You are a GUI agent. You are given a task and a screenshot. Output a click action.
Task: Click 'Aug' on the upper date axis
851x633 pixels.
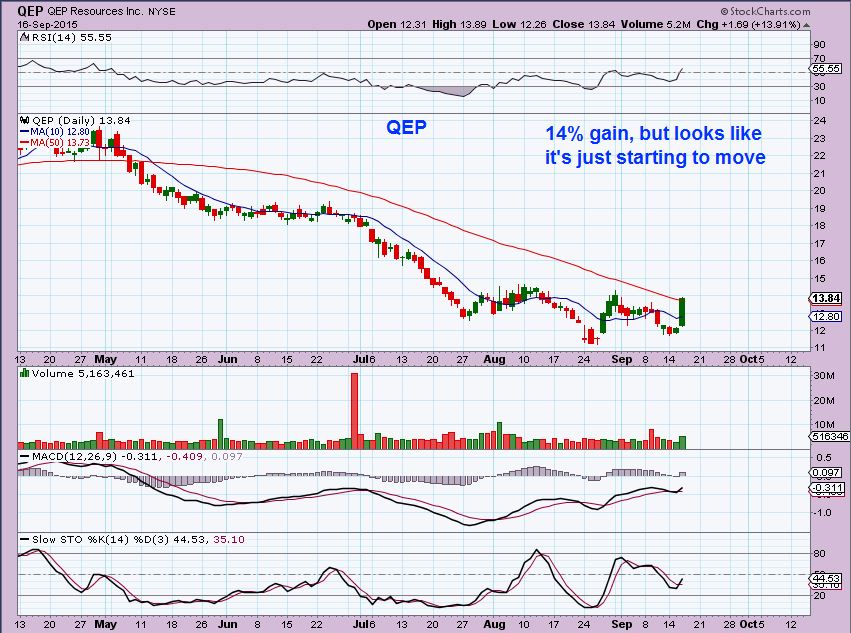[494, 359]
